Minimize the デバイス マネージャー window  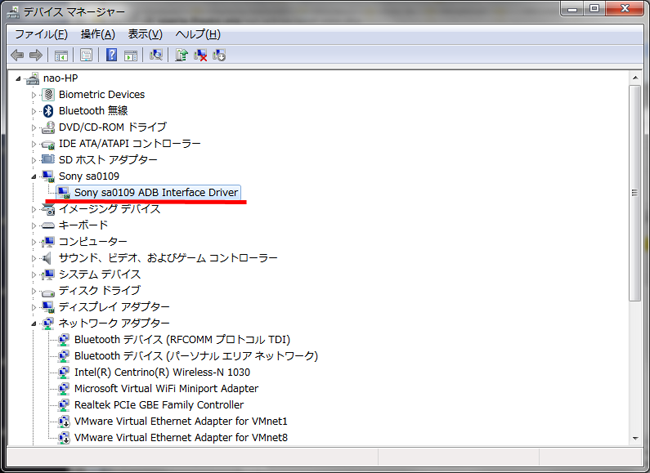click(x=572, y=8)
